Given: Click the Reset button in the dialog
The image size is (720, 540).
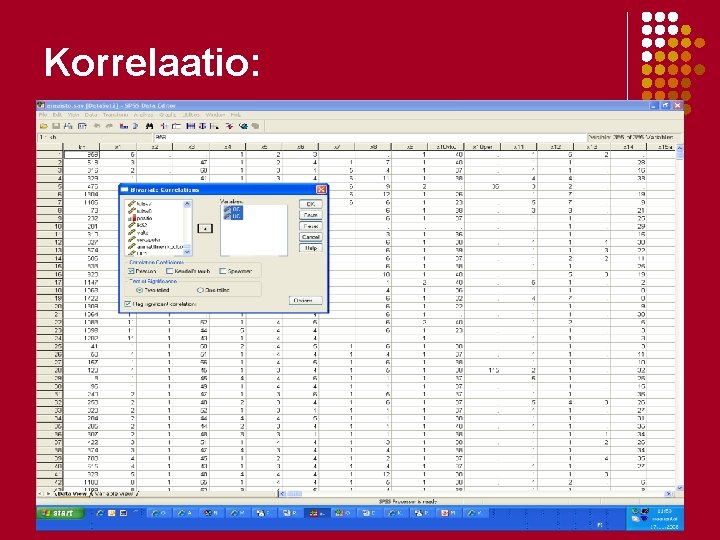Looking at the screenshot, I should pos(310,226).
